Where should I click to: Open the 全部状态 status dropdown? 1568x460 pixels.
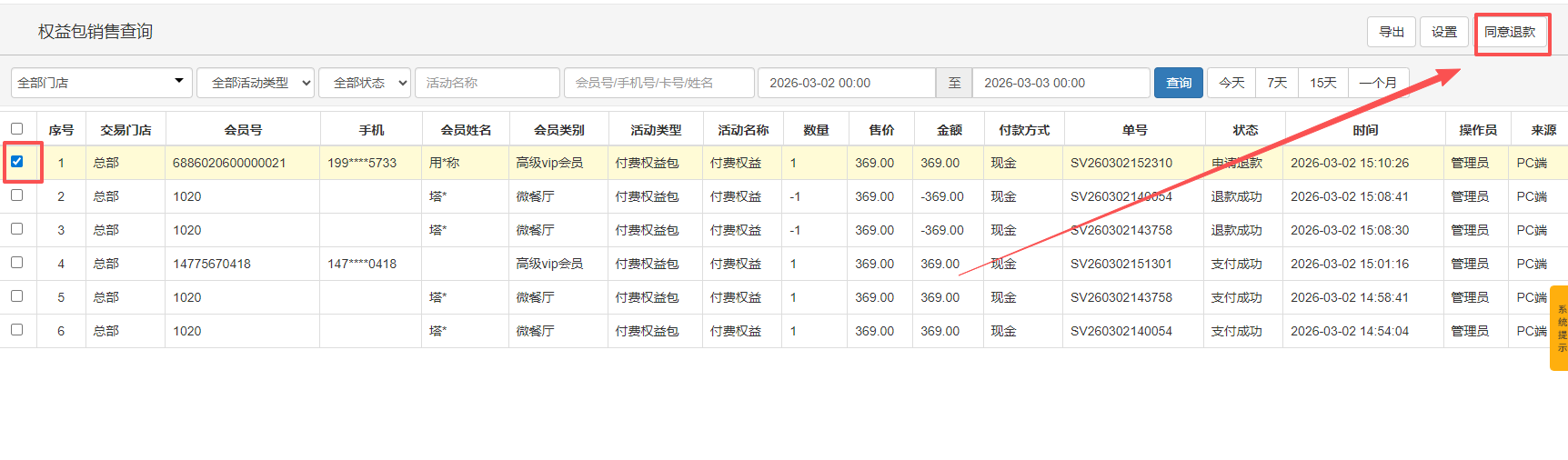365,83
